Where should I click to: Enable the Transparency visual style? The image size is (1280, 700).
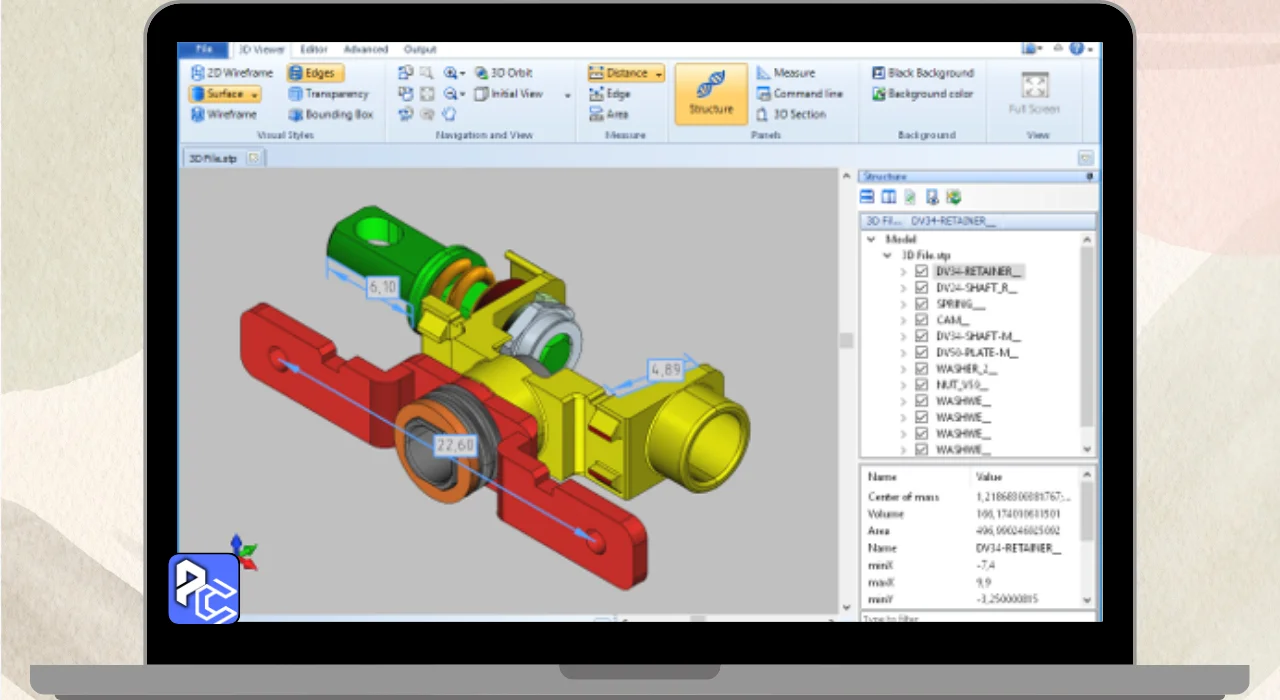[x=330, y=94]
